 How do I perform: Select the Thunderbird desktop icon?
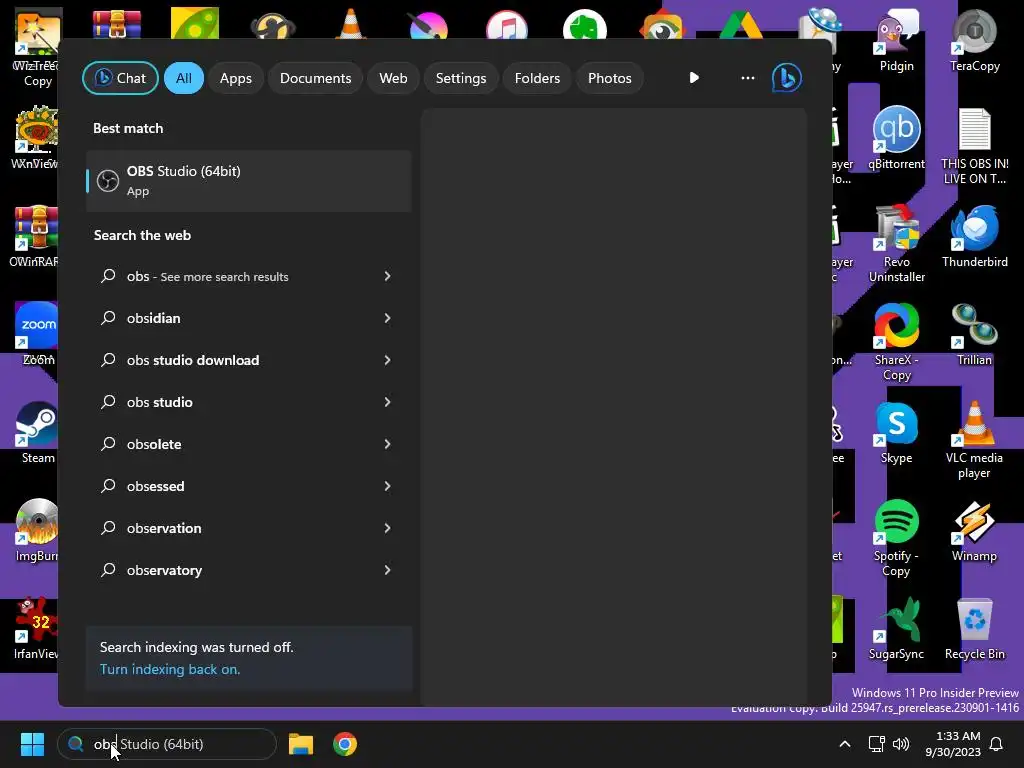(x=974, y=236)
